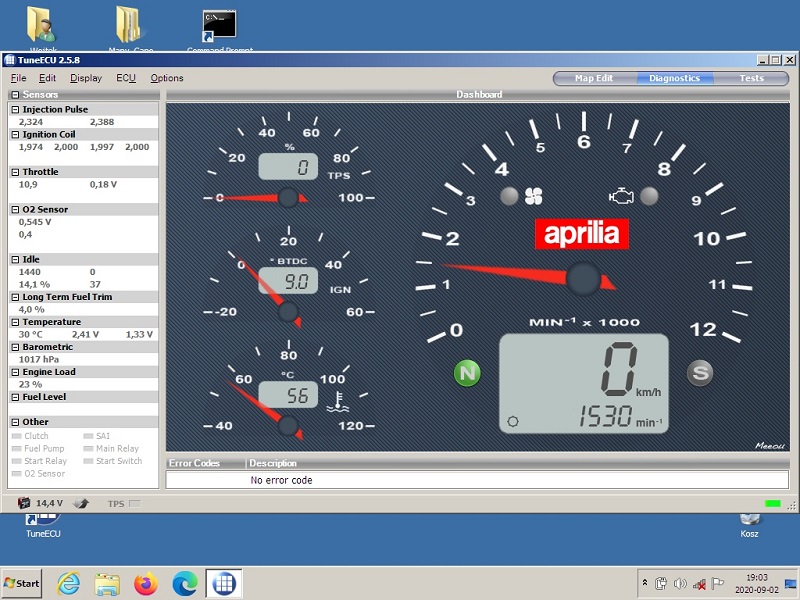
Task: Click the TPS indicator box in status bar
Action: pyautogui.click(x=134, y=504)
